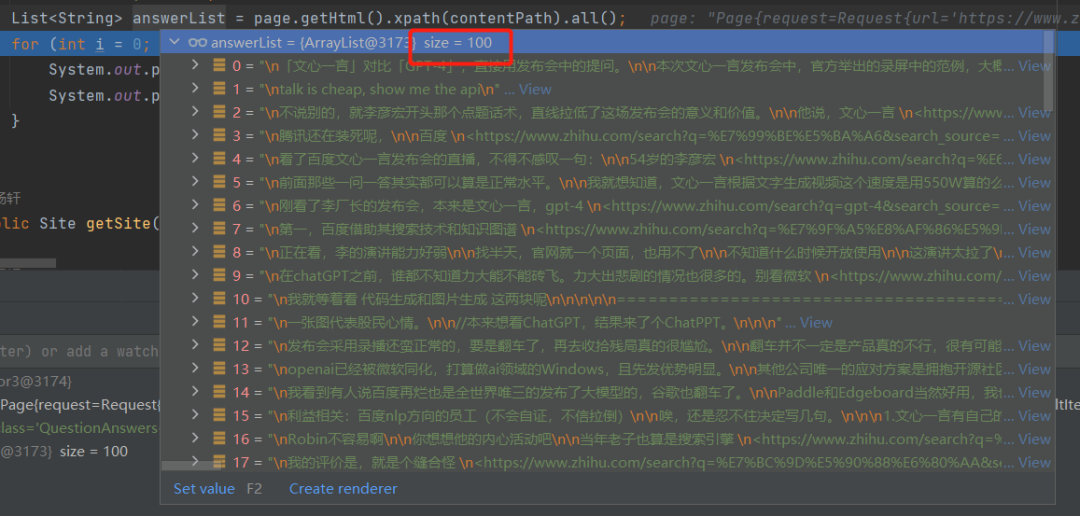This screenshot has height=516, width=1080.
Task: Click the field icon of element 11
Action: pyautogui.click(x=219, y=322)
